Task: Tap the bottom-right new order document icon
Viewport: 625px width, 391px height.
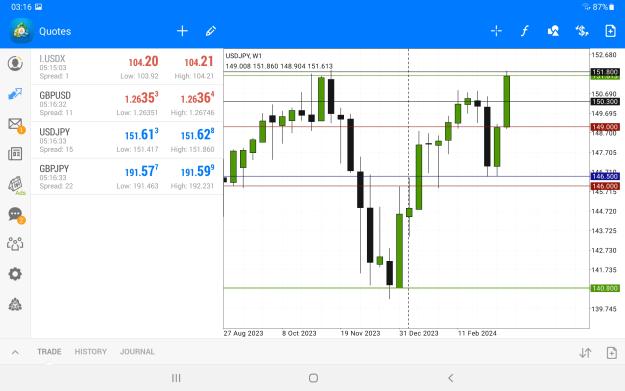Action: (611, 353)
